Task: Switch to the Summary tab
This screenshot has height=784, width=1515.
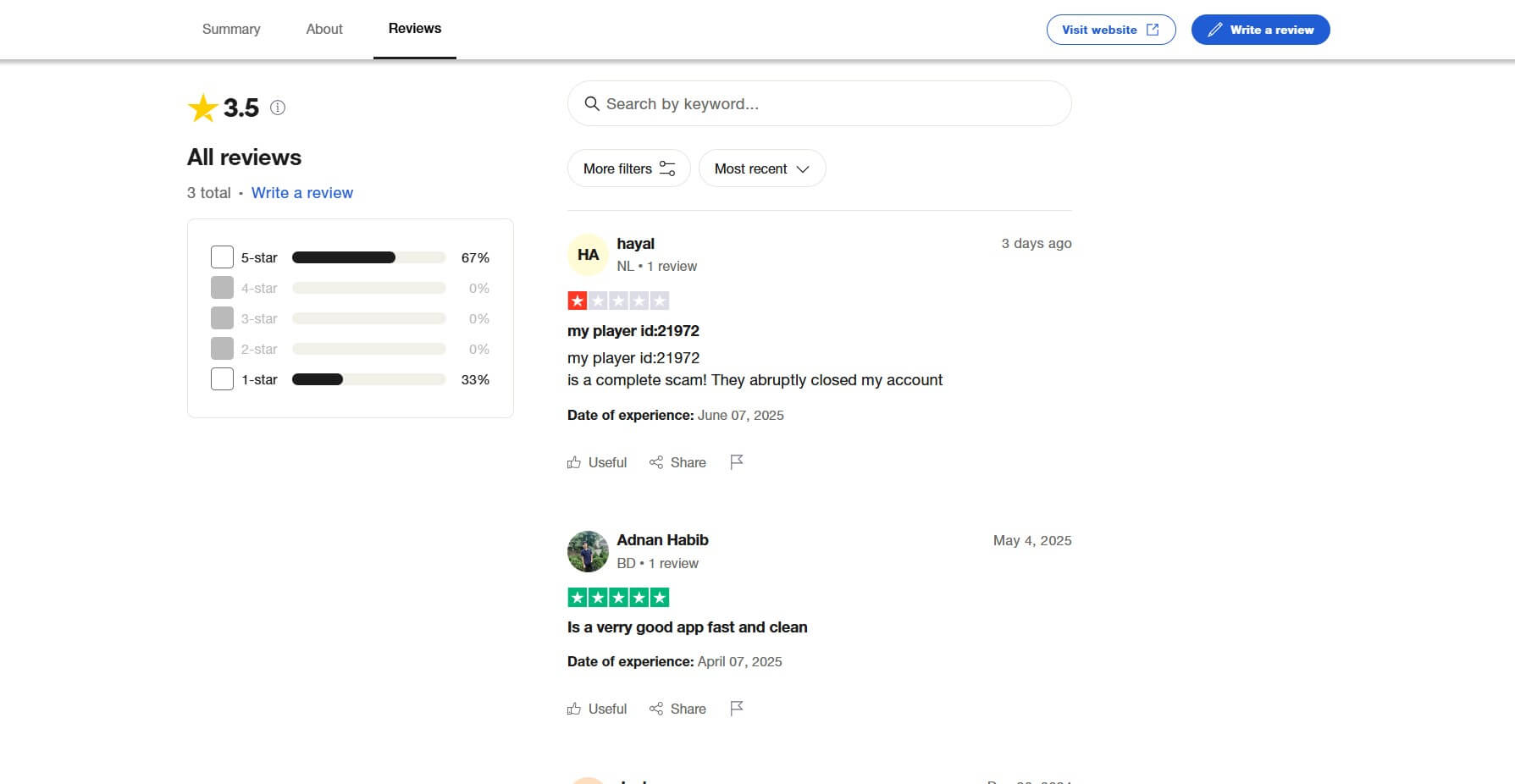Action: [x=230, y=29]
